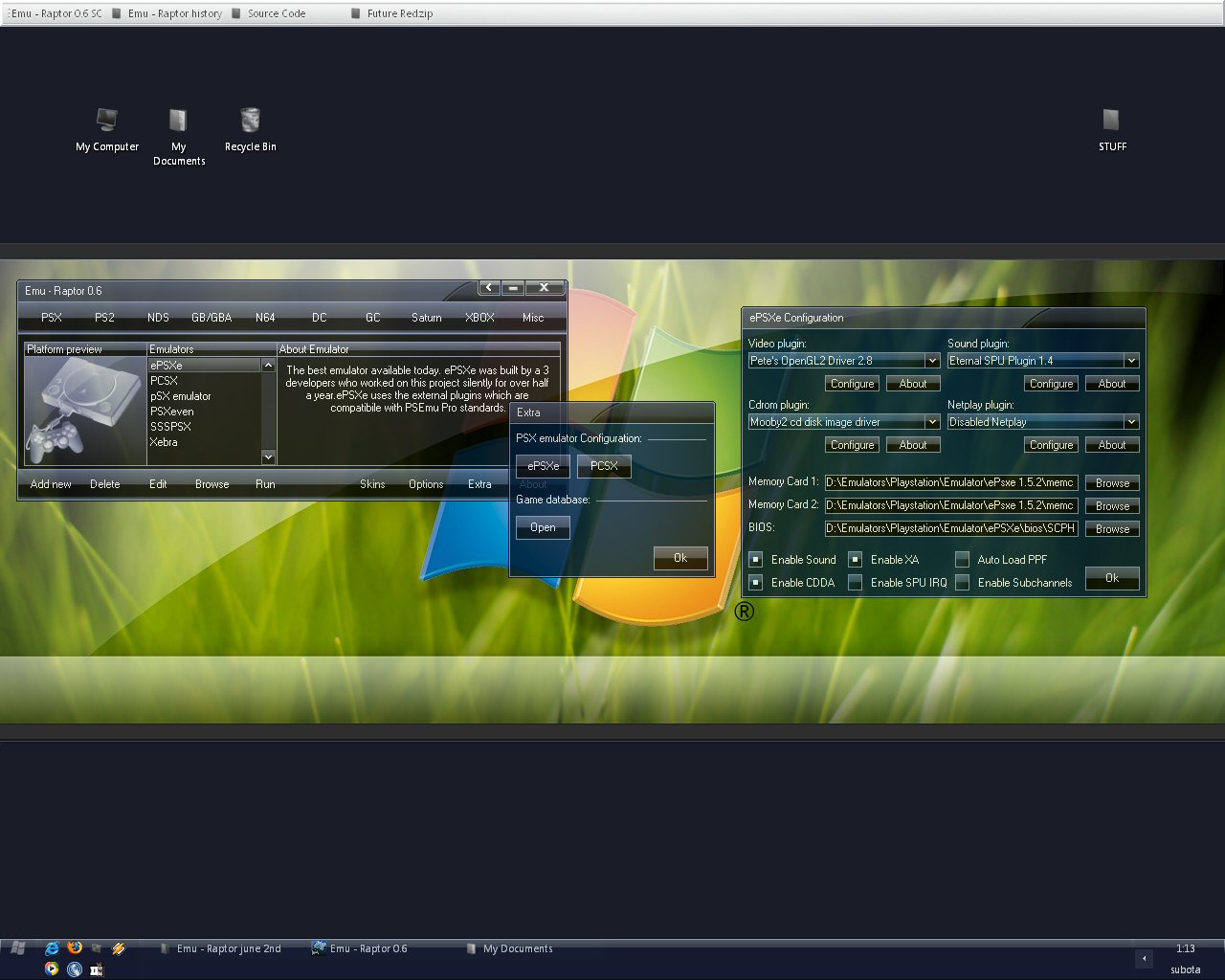Switch to the PS2 platform tab
The height and width of the screenshot is (980, 1225).
coord(104,317)
